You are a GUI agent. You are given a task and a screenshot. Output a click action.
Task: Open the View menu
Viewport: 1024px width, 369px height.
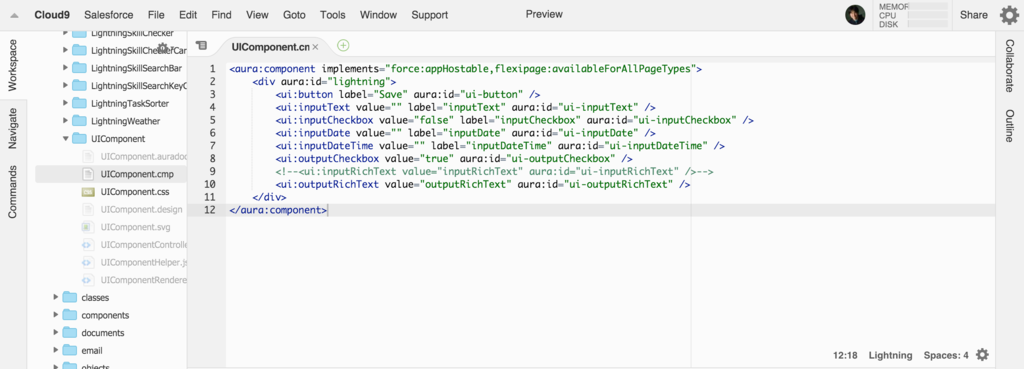coord(257,15)
